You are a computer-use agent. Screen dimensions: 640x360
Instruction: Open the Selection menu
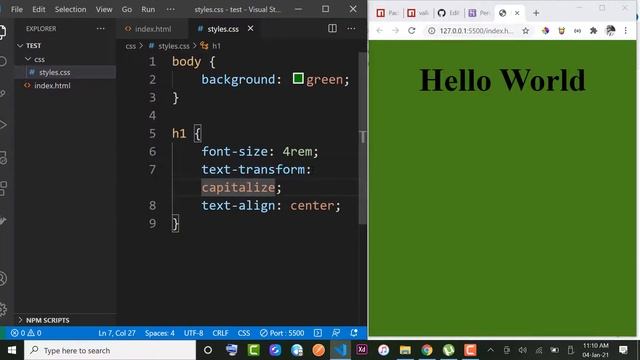(70, 9)
